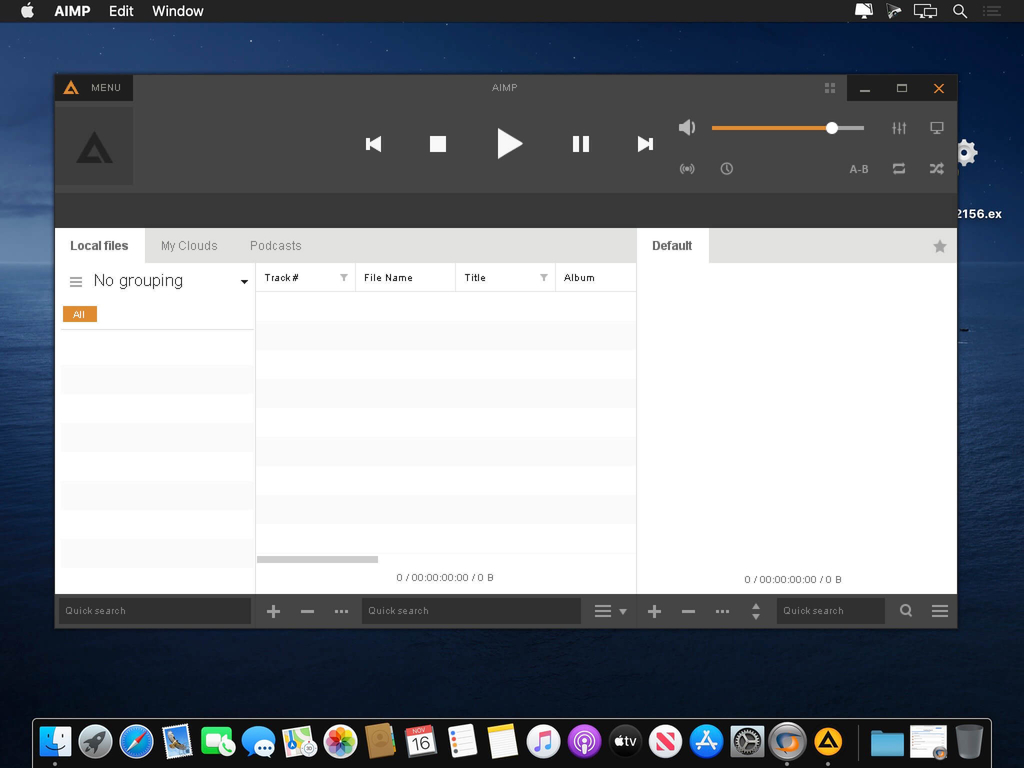Screen dimensions: 1024x768
Task: Click the Play button
Action: point(509,144)
